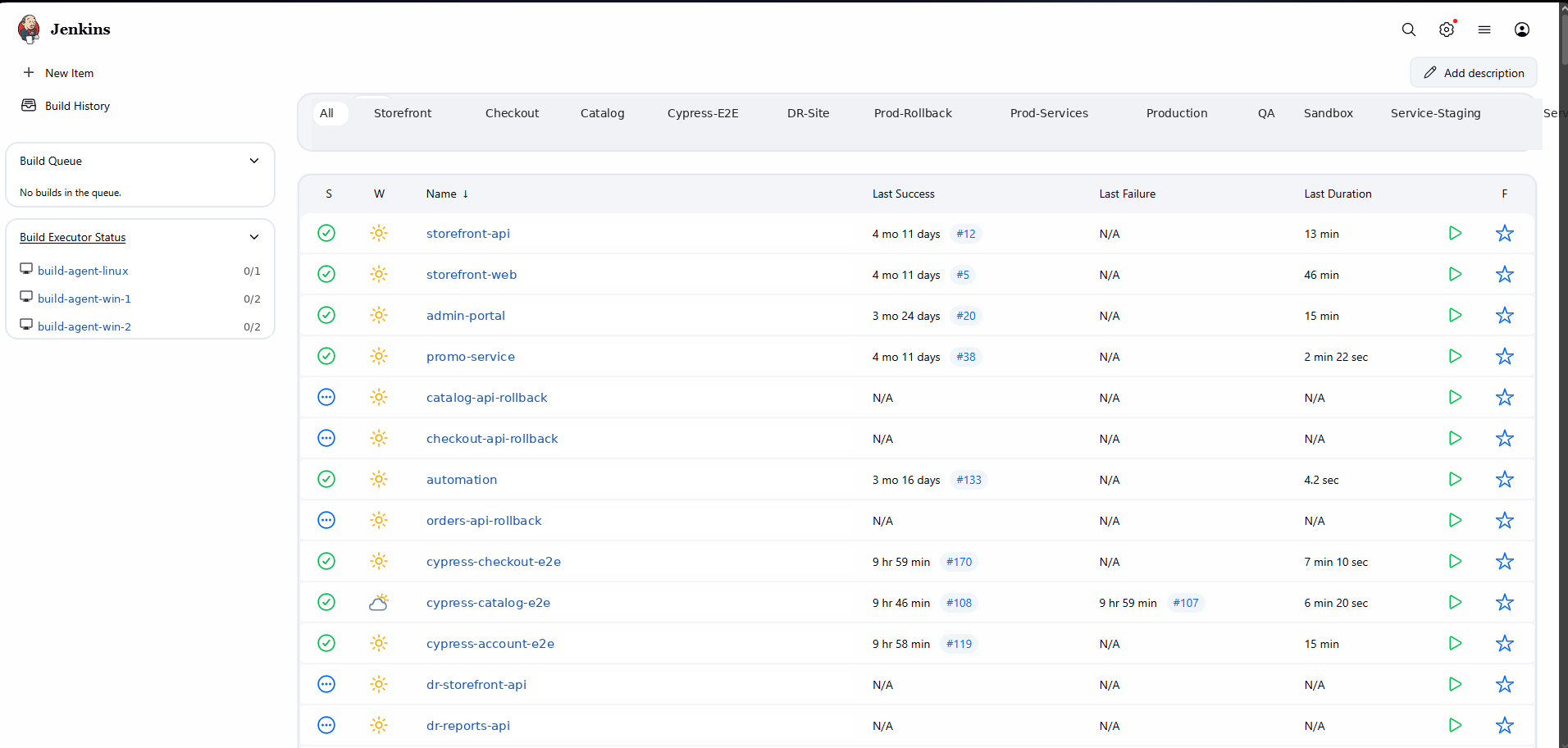Open the Prod-Rollback view tab
Image resolution: width=1568 pixels, height=748 pixels.
pos(913,113)
